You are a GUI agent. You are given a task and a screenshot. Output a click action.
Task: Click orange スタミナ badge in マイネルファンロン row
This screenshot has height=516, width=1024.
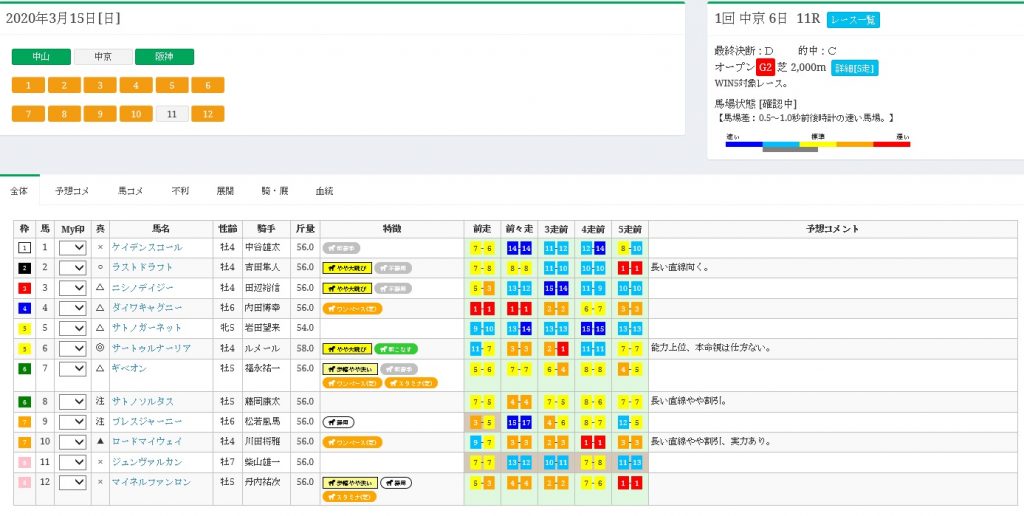coord(349,497)
